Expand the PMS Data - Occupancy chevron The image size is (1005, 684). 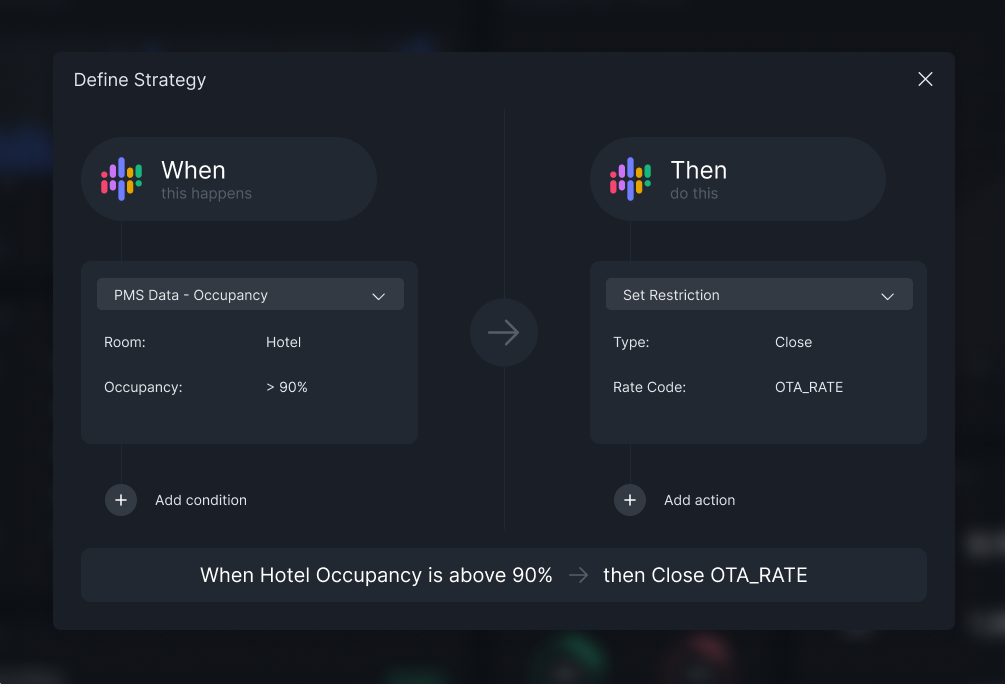378,296
